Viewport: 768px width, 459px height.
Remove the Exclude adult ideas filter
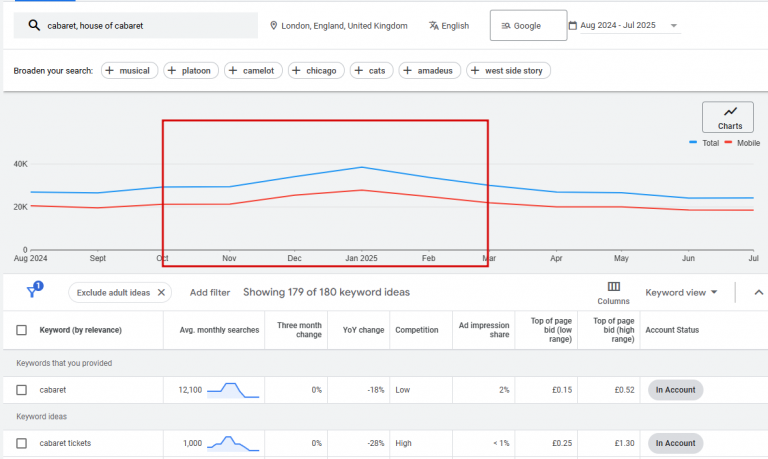click(161, 292)
